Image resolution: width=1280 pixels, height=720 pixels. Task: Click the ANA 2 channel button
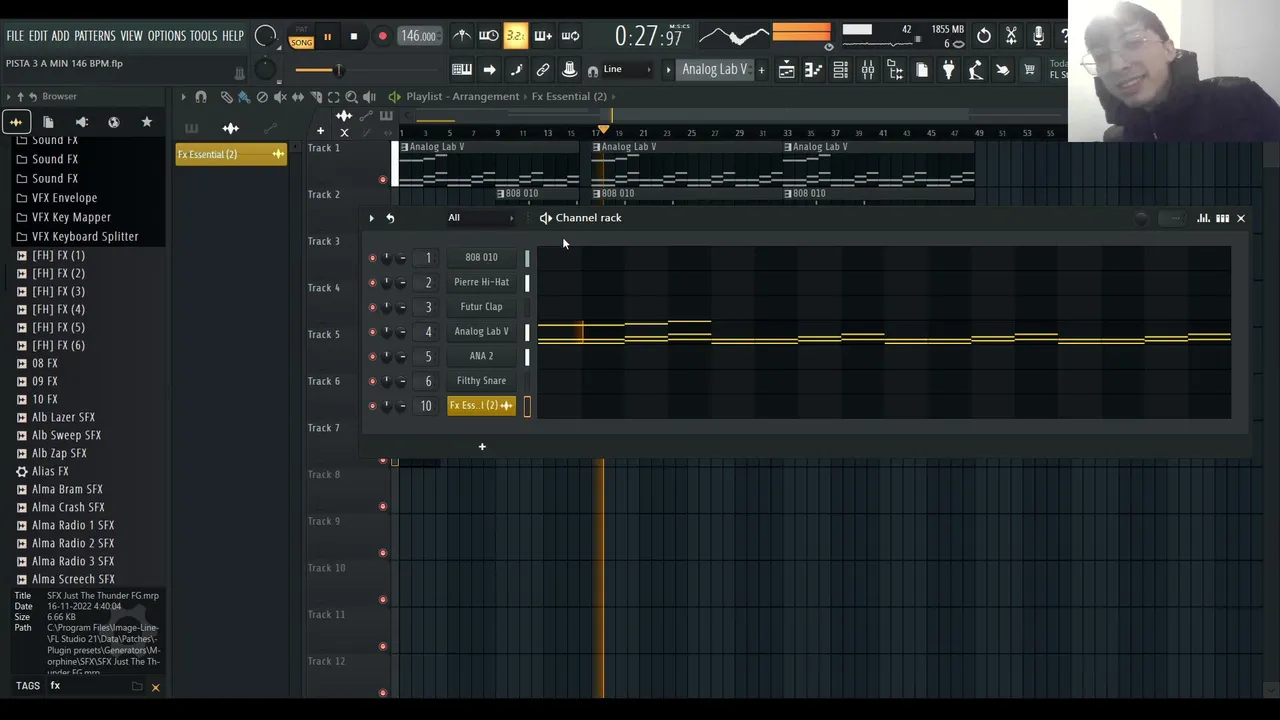tap(481, 356)
